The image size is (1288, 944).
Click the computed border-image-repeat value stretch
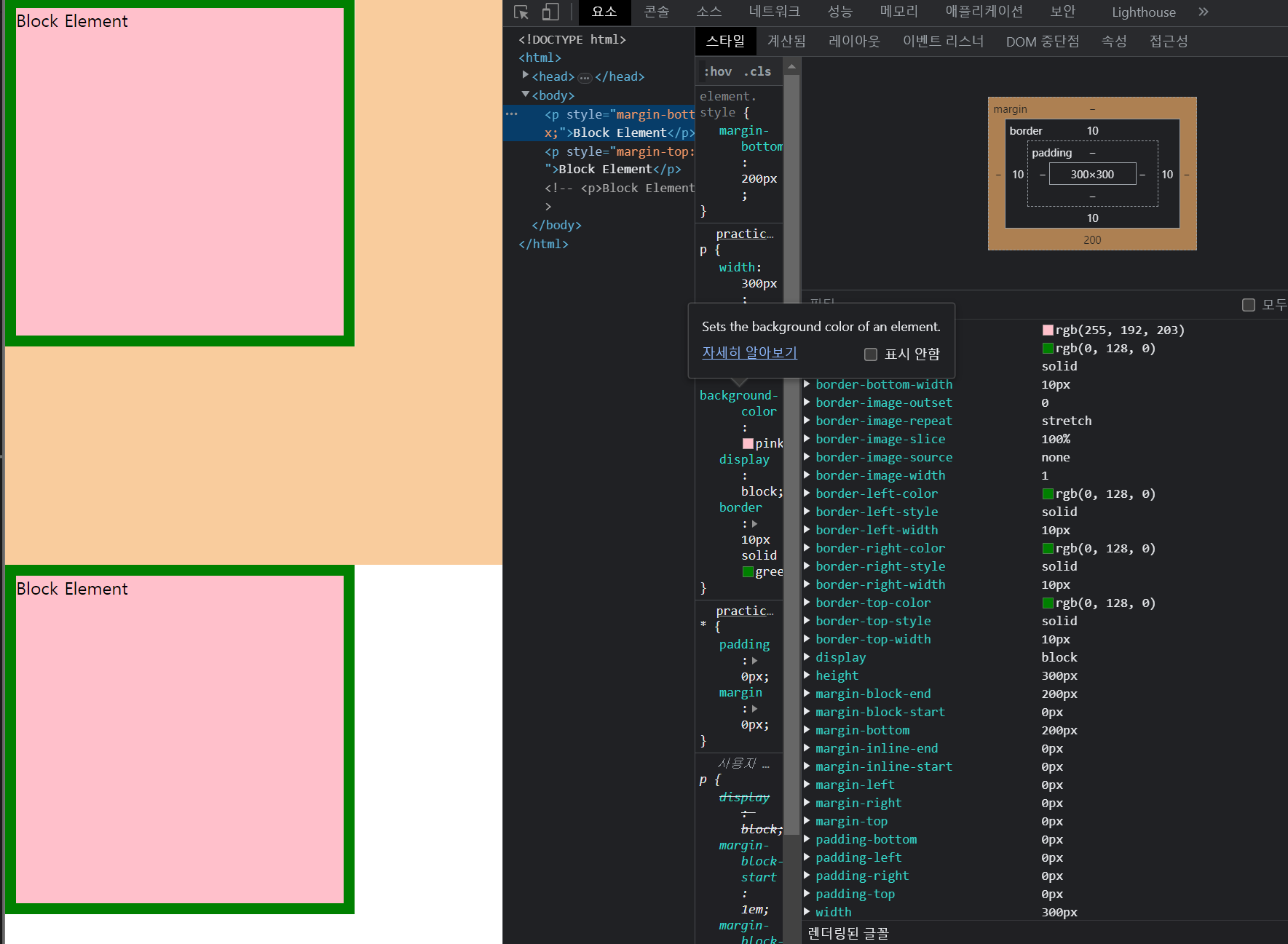tap(1067, 421)
